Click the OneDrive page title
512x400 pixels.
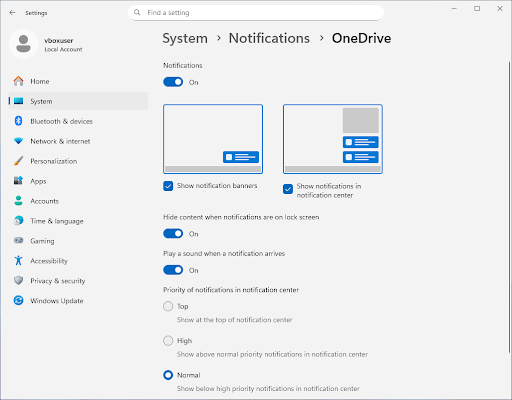(x=361, y=38)
